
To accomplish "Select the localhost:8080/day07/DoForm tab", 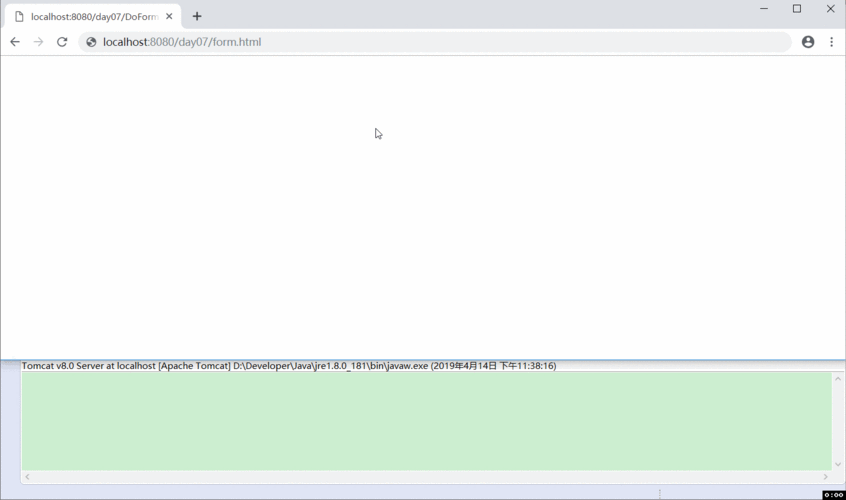I will (x=90, y=16).
